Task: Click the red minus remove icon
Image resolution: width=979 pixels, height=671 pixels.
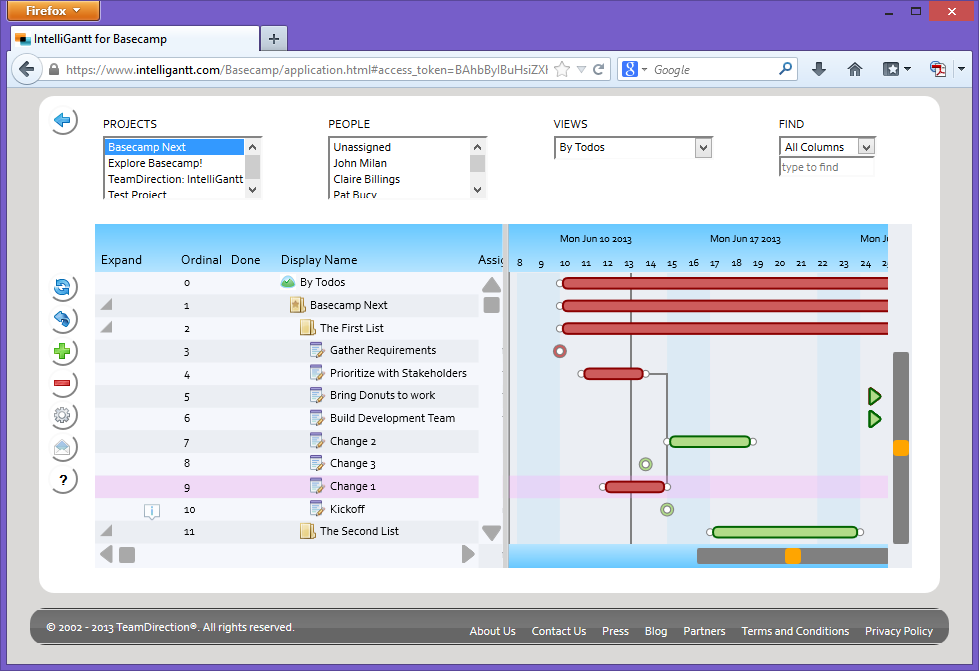Action: 62,383
